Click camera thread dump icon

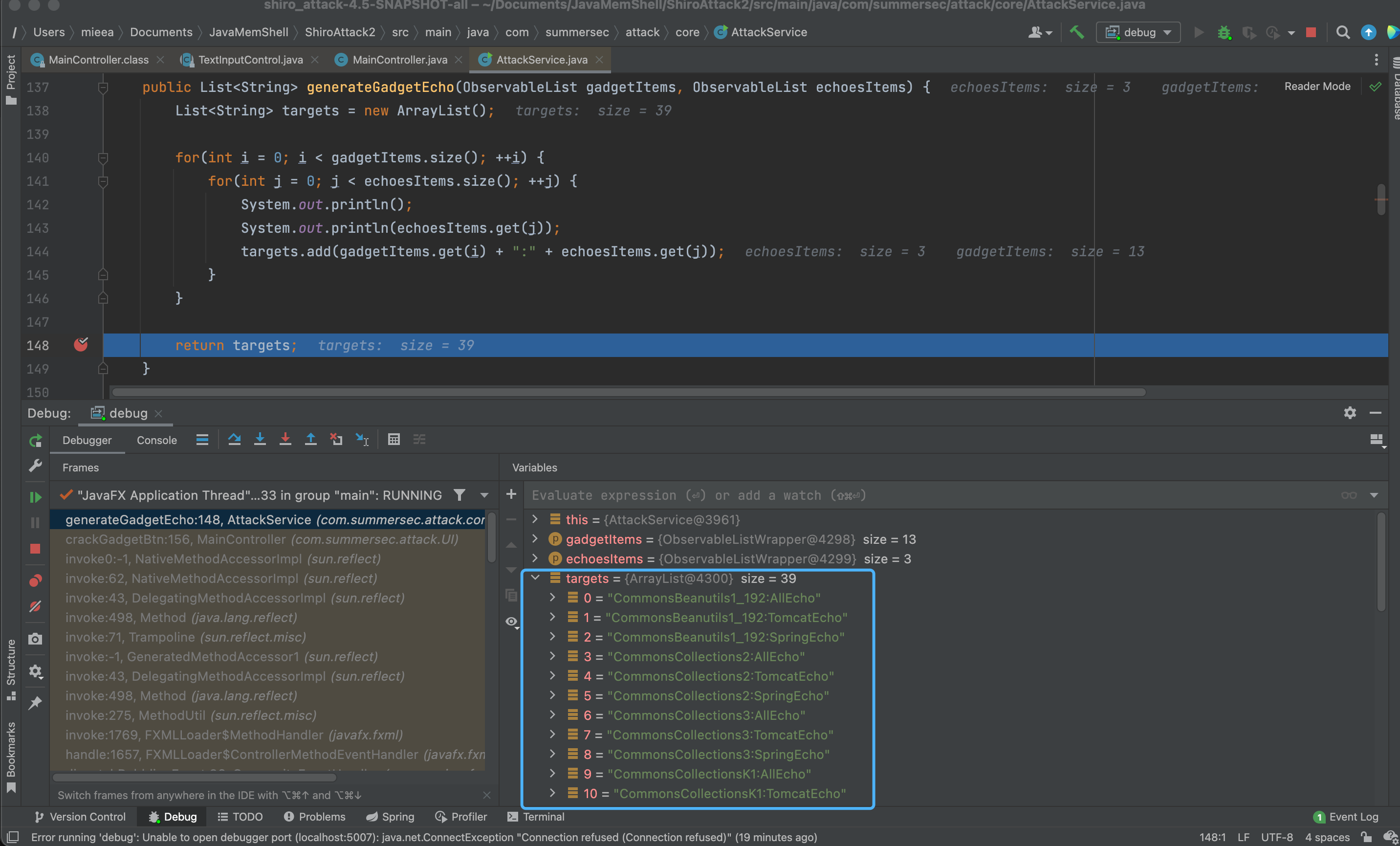coord(35,639)
